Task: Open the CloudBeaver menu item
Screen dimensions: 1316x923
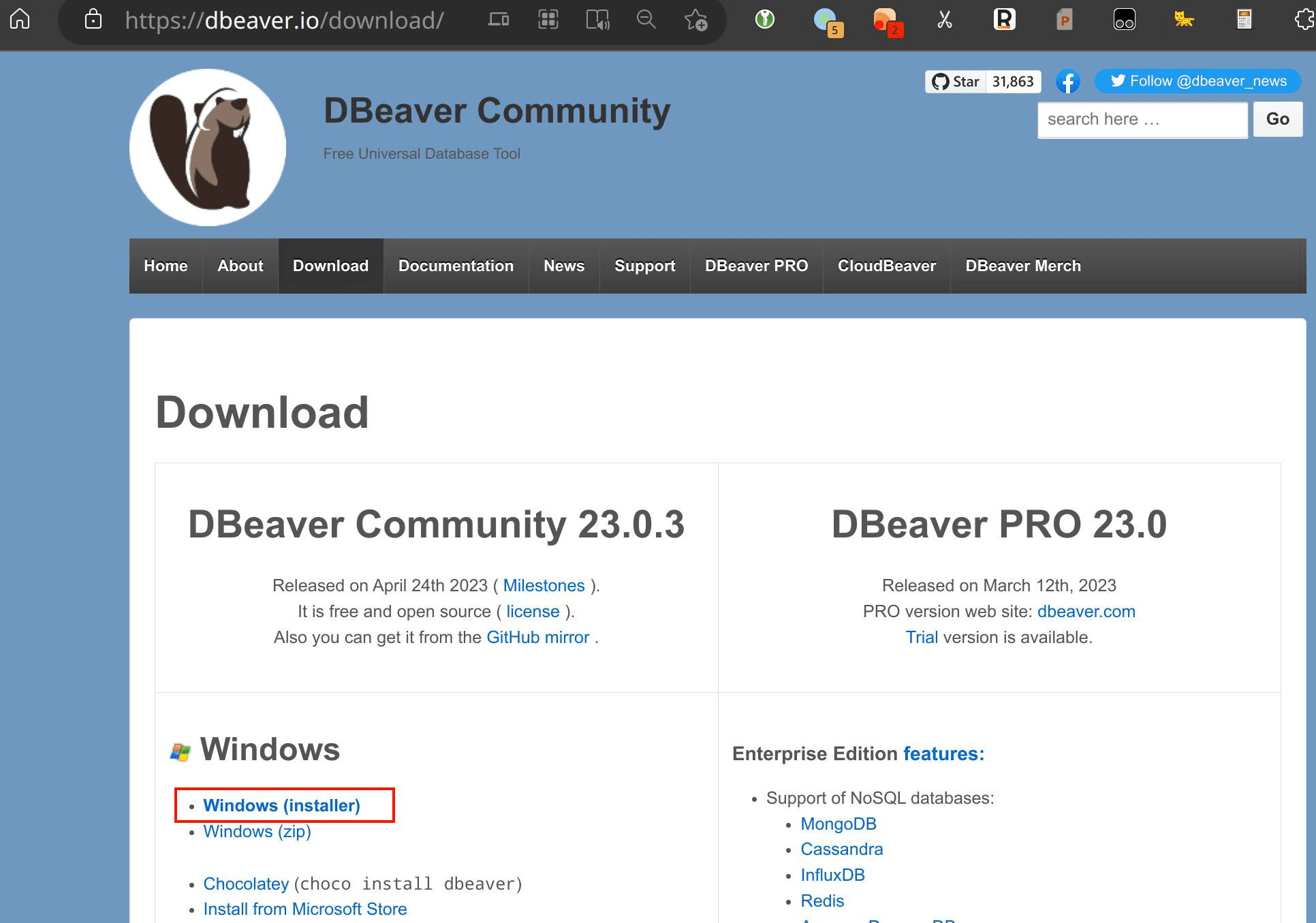Action: [x=887, y=266]
